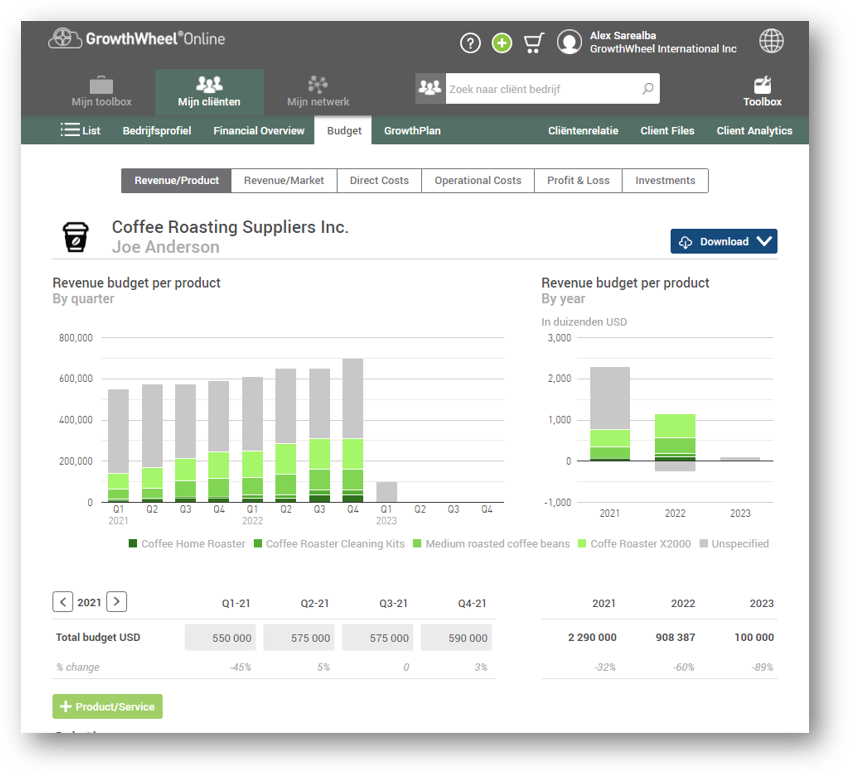Click the Alex Sarealba user name

623,35
